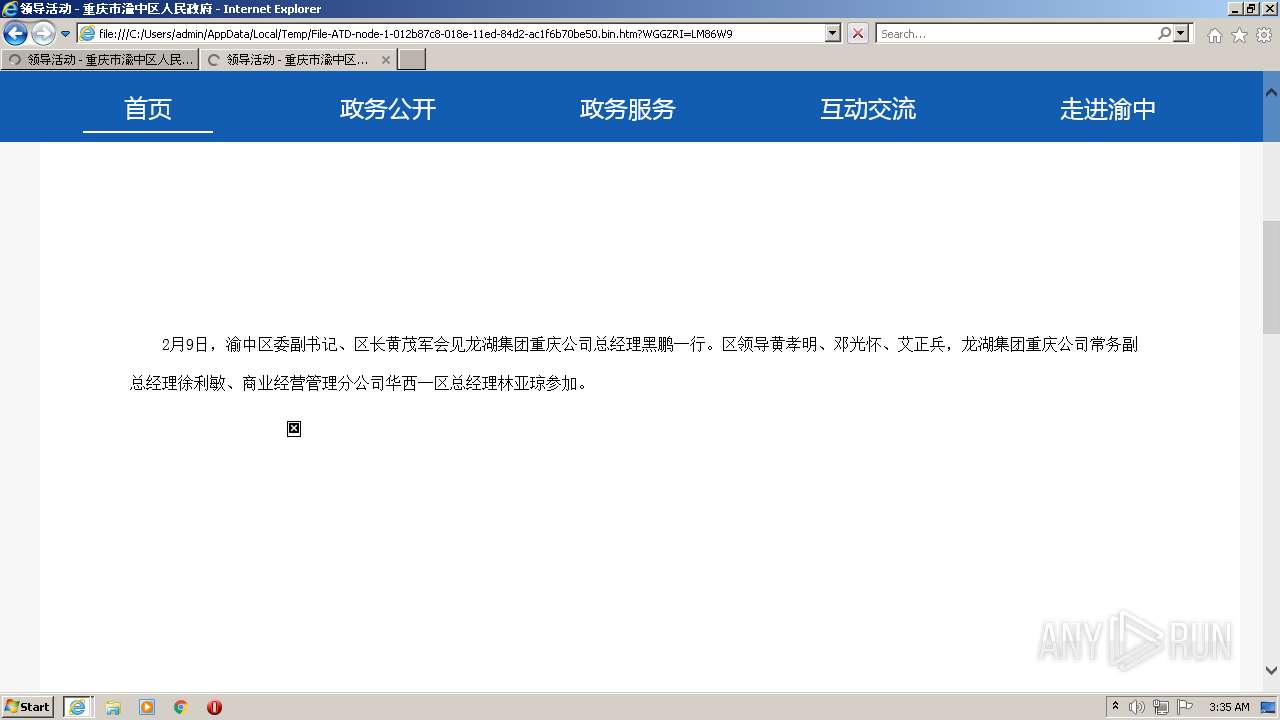The height and width of the screenshot is (720, 1280).
Task: Click the page scrollbar up arrow
Action: [x=1271, y=93]
